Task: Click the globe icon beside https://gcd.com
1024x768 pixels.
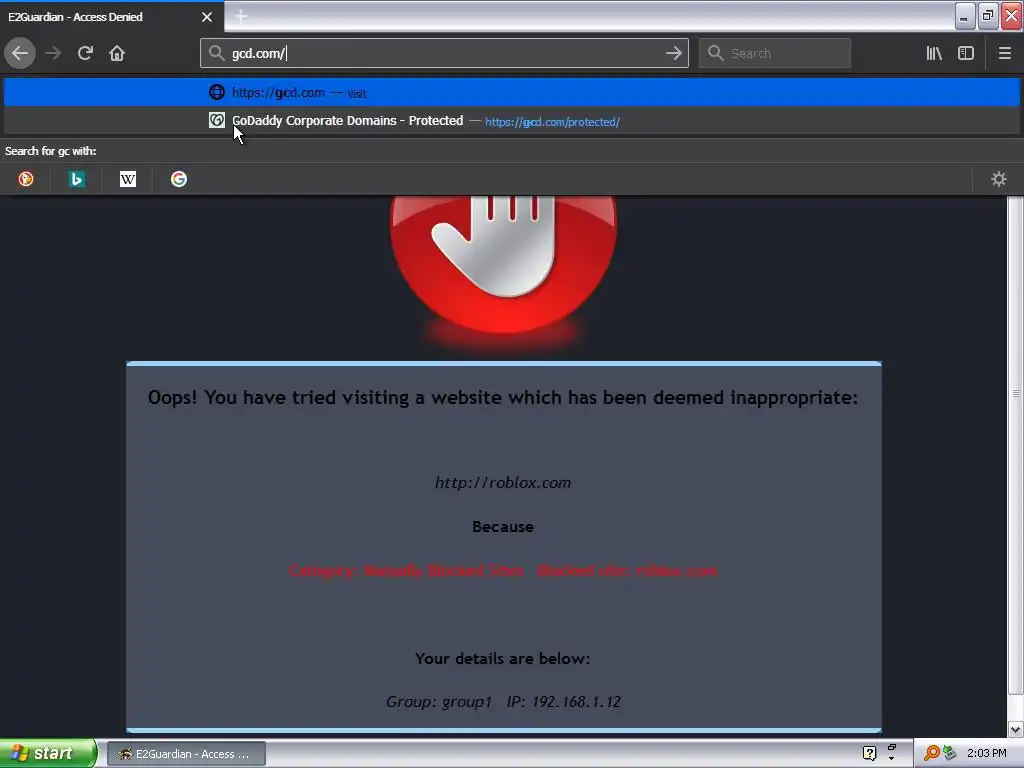Action: pyautogui.click(x=216, y=92)
